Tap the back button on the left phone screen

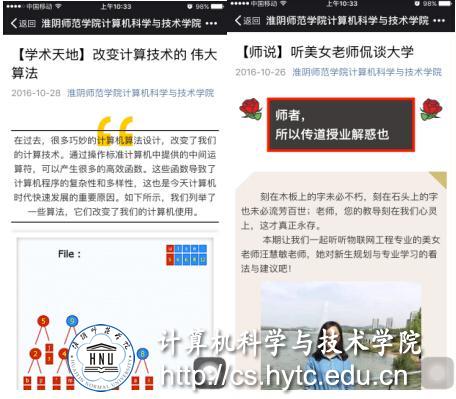[x=23, y=23]
